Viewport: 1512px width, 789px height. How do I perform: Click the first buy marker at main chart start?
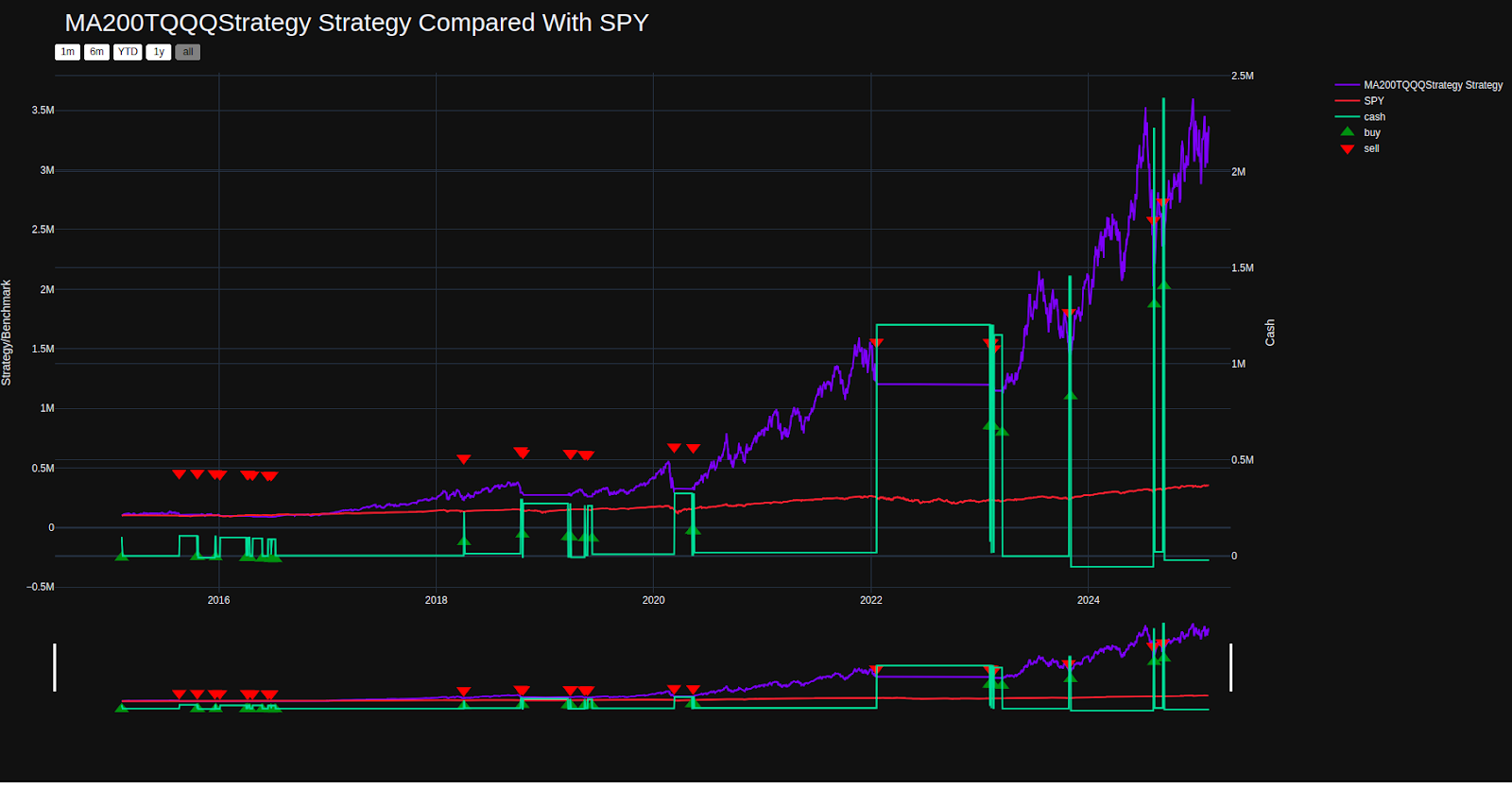pos(121,556)
